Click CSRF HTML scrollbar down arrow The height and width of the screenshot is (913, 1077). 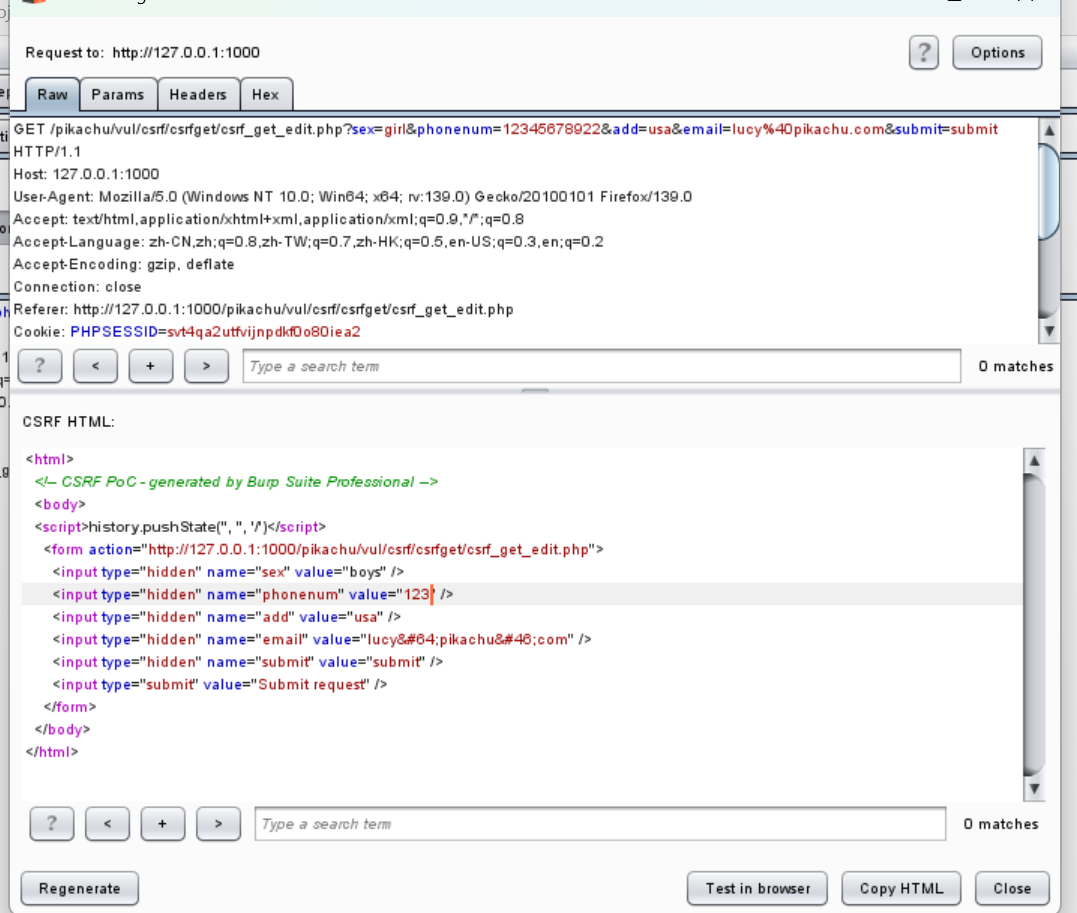pos(1034,789)
